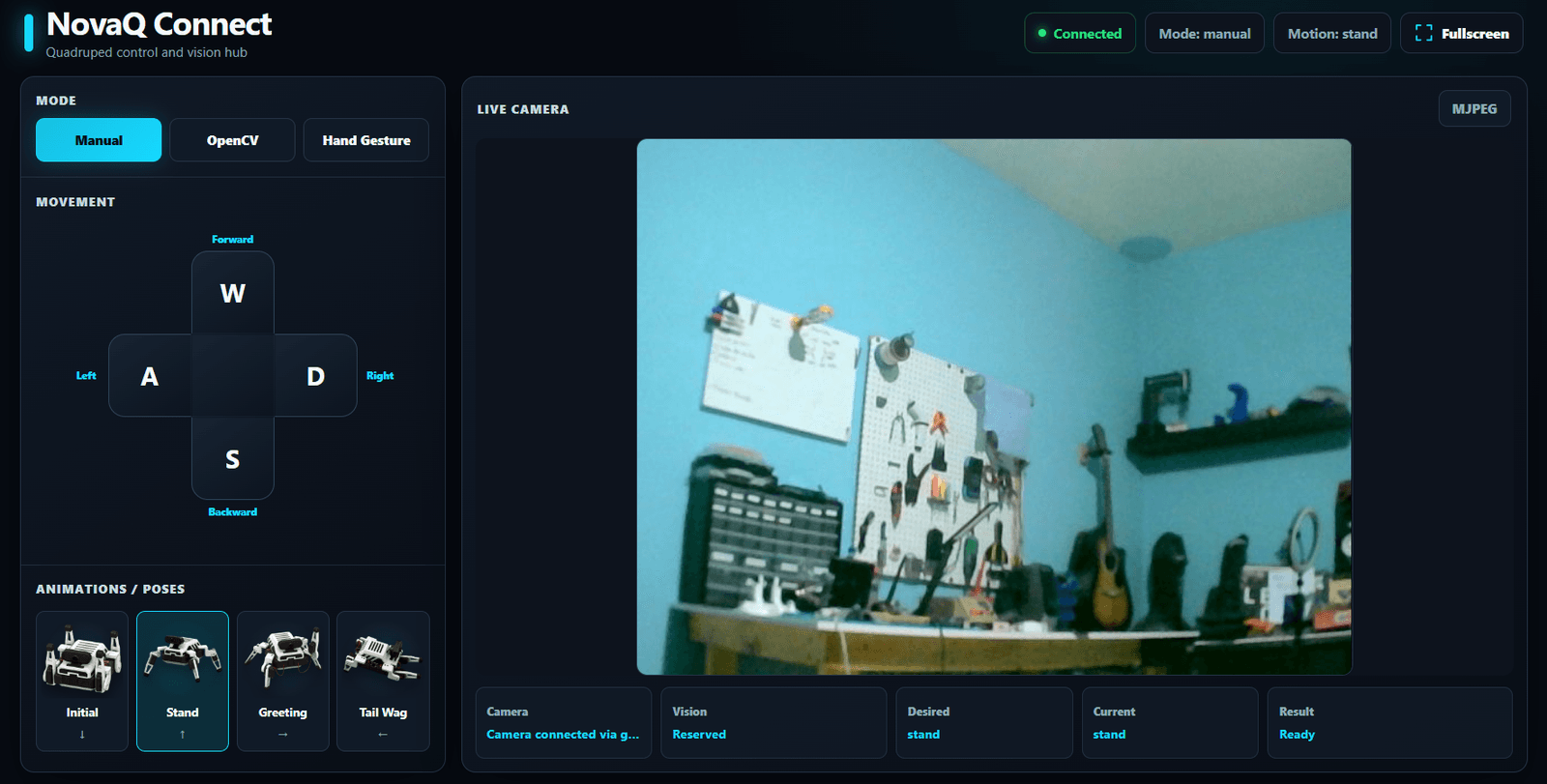Image resolution: width=1547 pixels, height=784 pixels.
Task: Click the Result 'Ready' value
Action: (1297, 735)
